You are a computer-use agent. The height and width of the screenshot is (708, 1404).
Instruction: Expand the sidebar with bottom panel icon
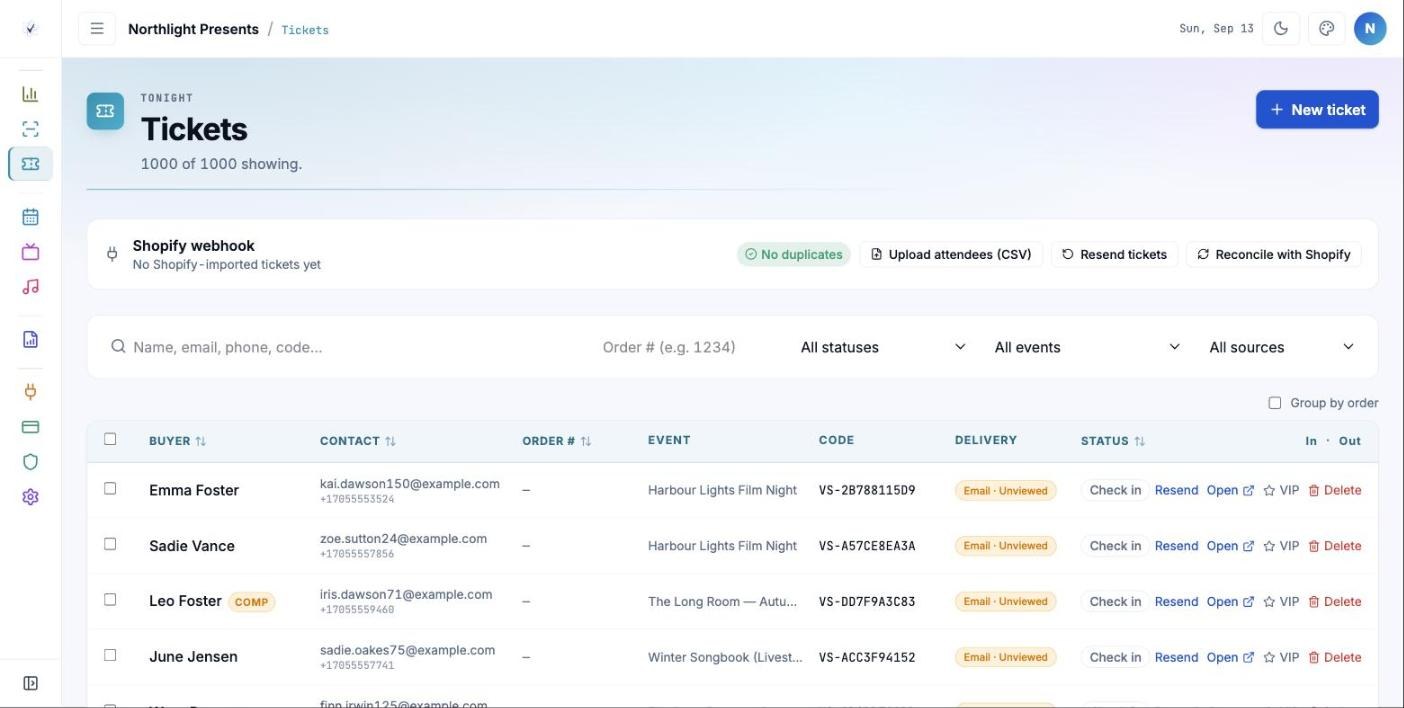coord(30,684)
